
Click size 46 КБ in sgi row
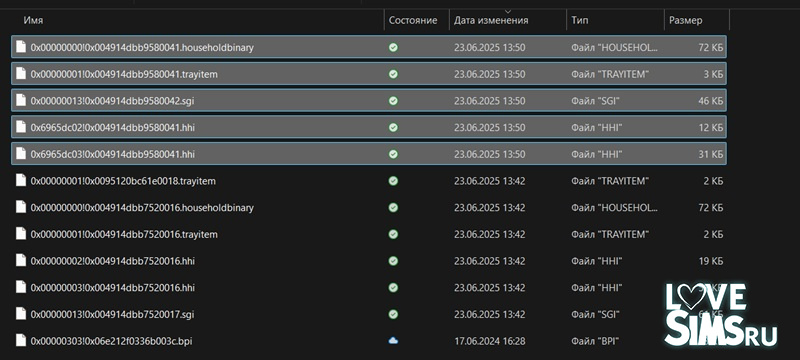pos(710,100)
